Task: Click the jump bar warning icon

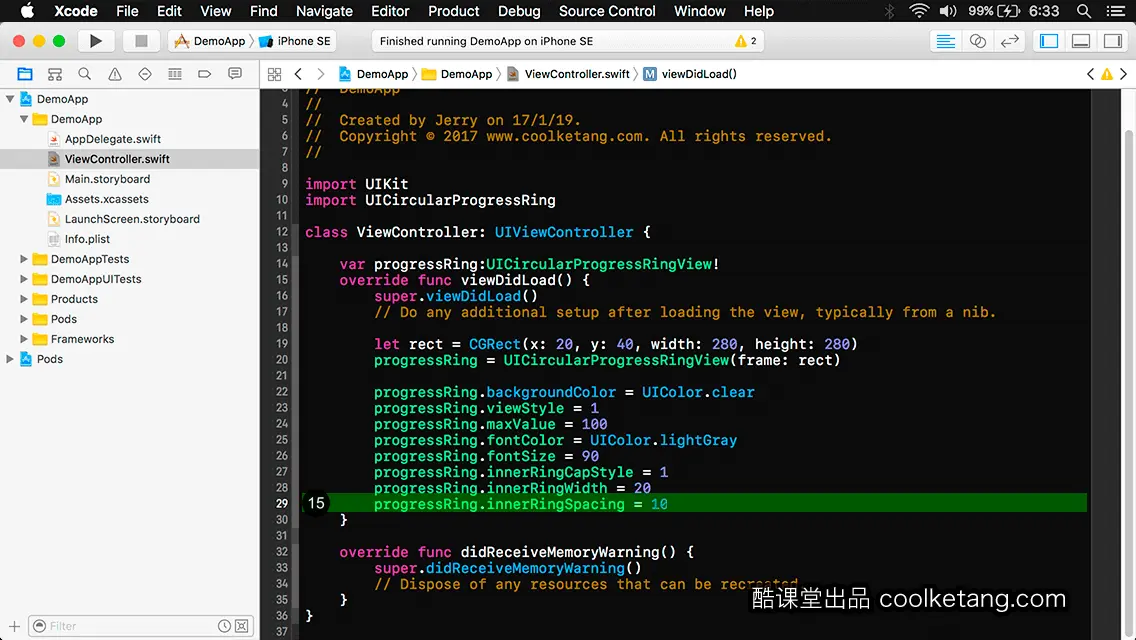Action: 1107,74
